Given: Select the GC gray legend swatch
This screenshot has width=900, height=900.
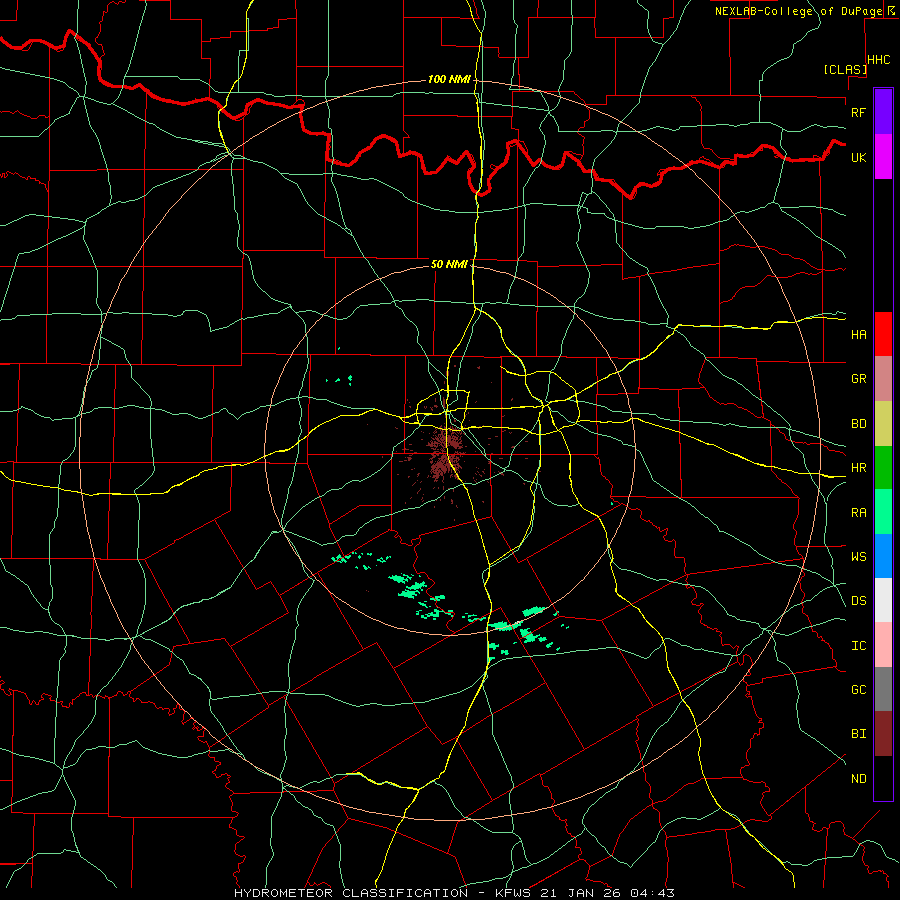Looking at the screenshot, I should [883, 689].
